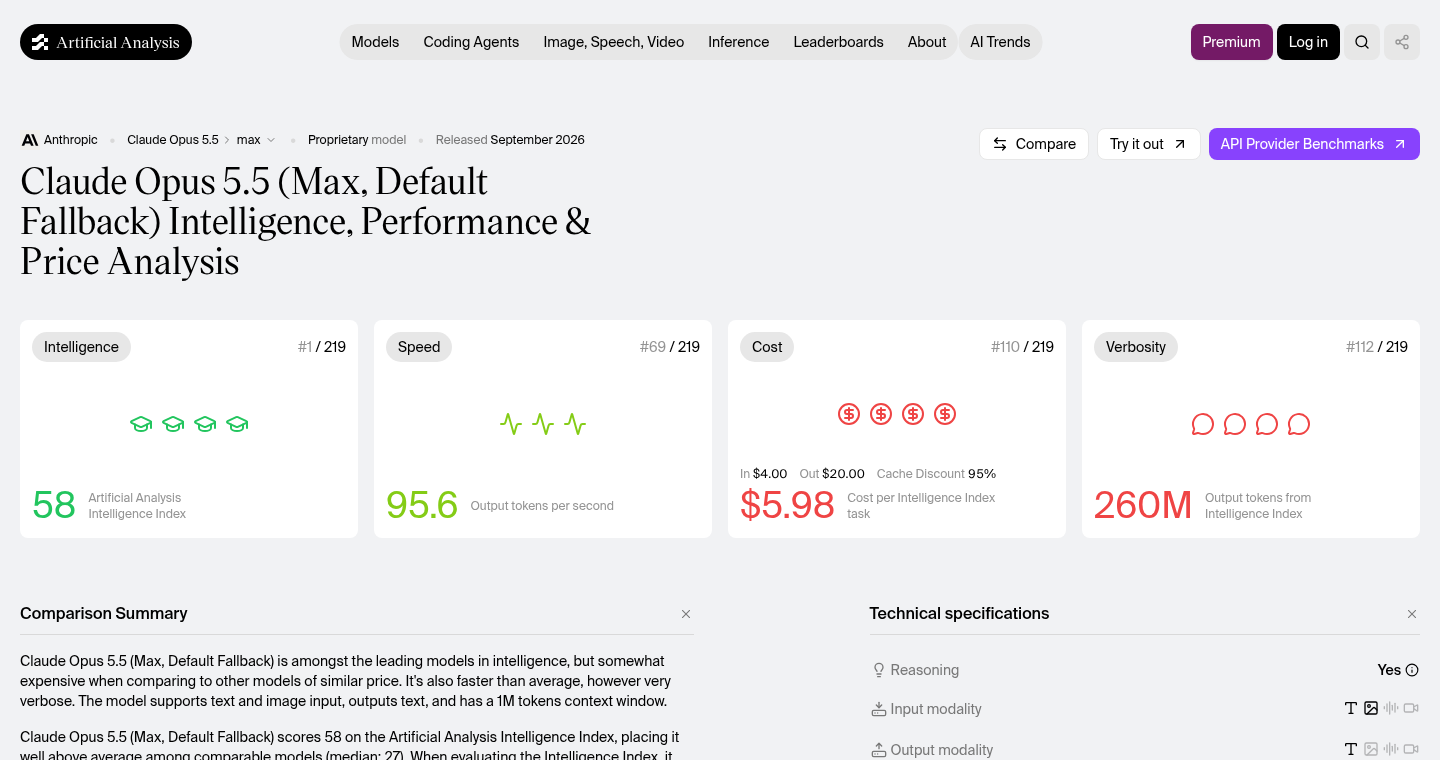Viewport: 1440px width, 760px height.
Task: Click the Input modality row icons
Action: click(x=1381, y=708)
